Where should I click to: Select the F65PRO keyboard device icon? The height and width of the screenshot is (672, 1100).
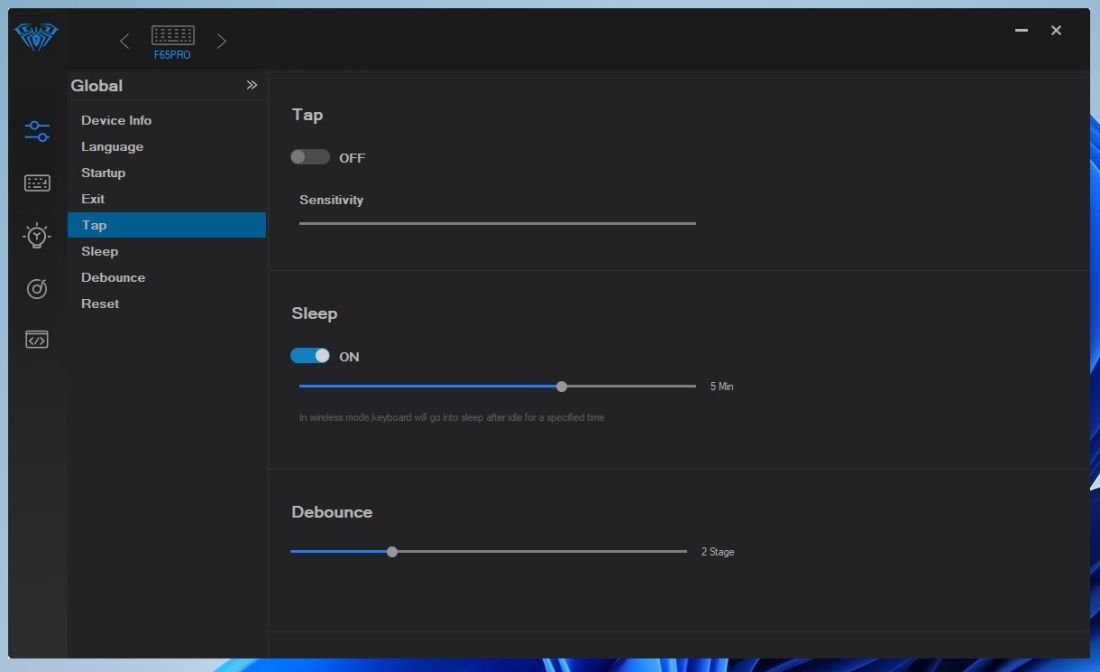point(173,41)
